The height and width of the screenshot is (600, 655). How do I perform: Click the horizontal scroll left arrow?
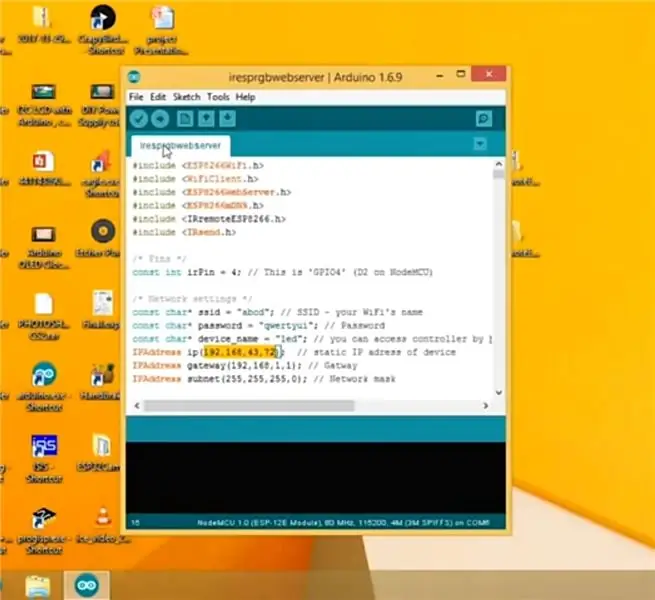click(x=137, y=405)
